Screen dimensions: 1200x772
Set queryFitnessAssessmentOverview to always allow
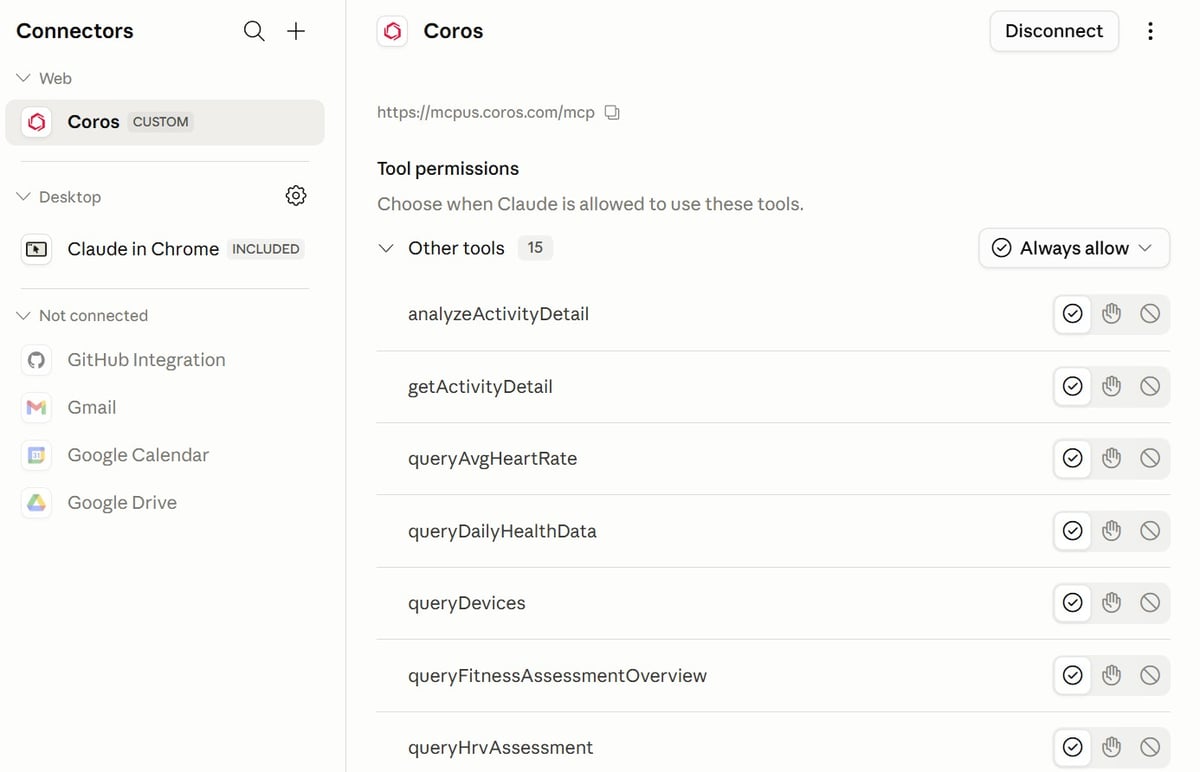coord(1072,675)
